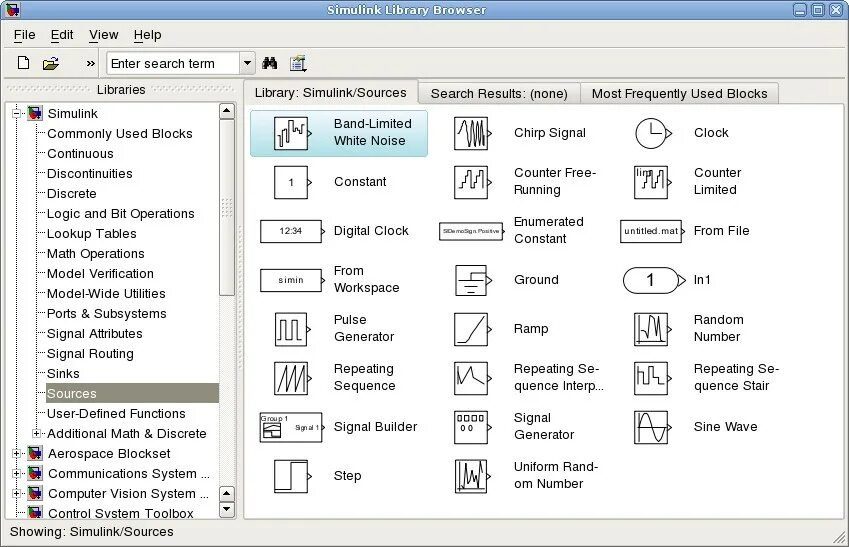Select the Signal Generator block icon
849x547 pixels.
472,427
